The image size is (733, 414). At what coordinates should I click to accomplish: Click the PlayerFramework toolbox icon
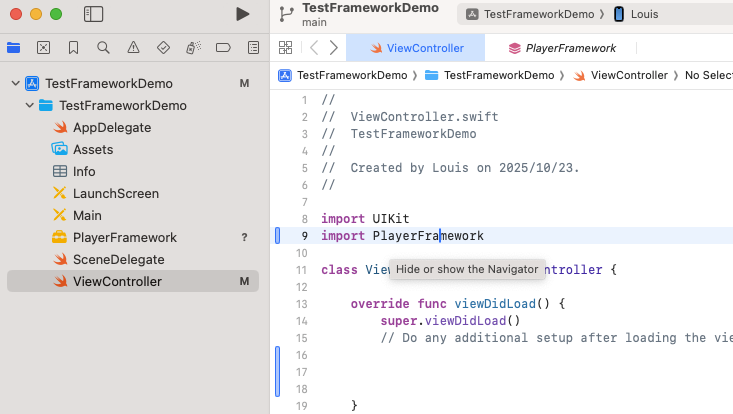click(x=59, y=237)
